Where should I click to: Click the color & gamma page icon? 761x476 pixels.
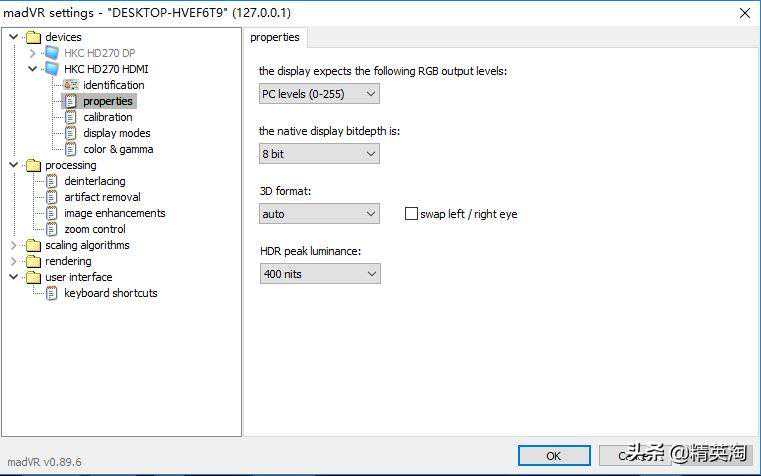point(70,149)
